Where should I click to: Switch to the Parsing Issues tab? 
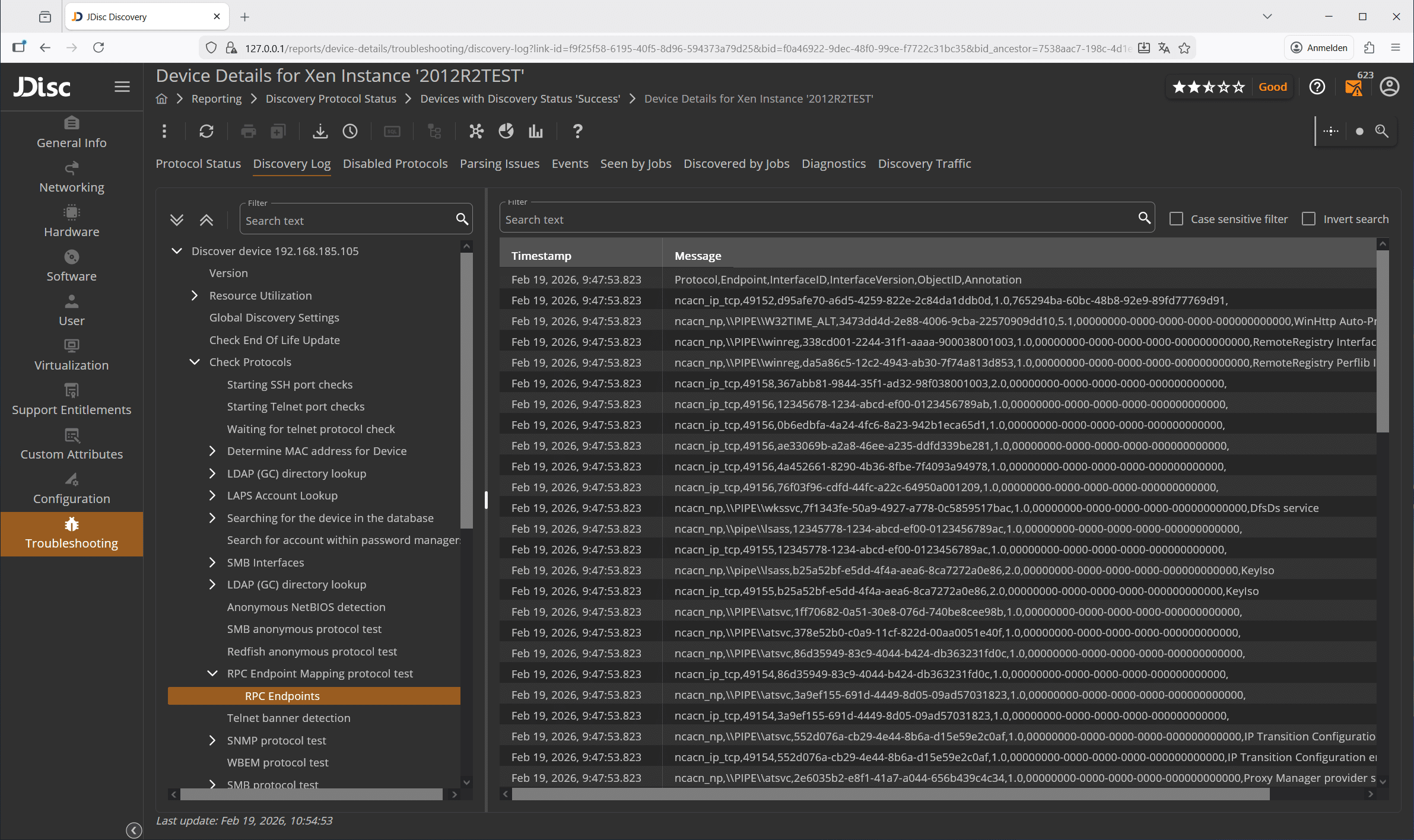499,164
